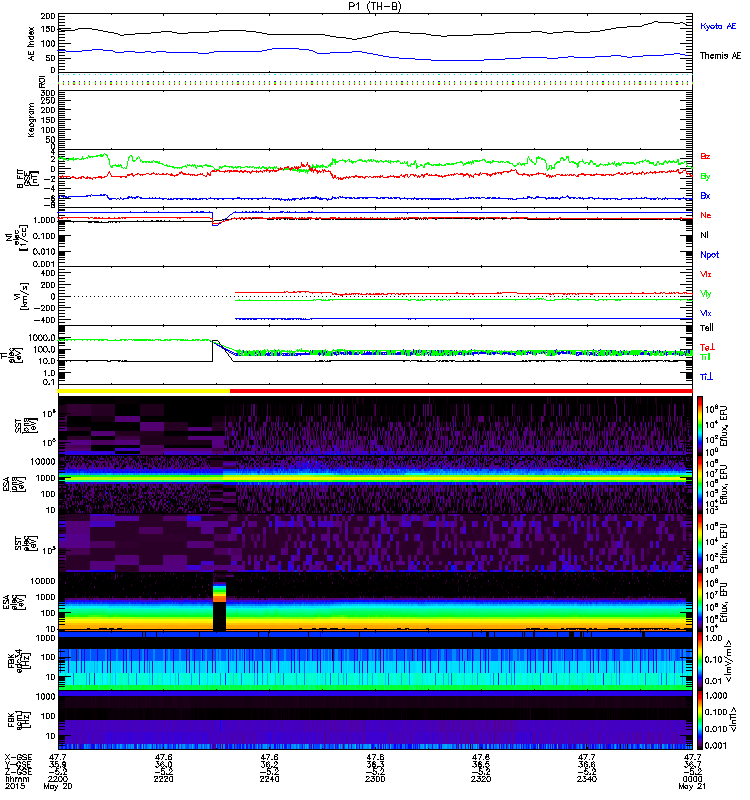Click the 2320 time tick label
This screenshot has height=800, width=750.
pyautogui.click(x=481, y=779)
